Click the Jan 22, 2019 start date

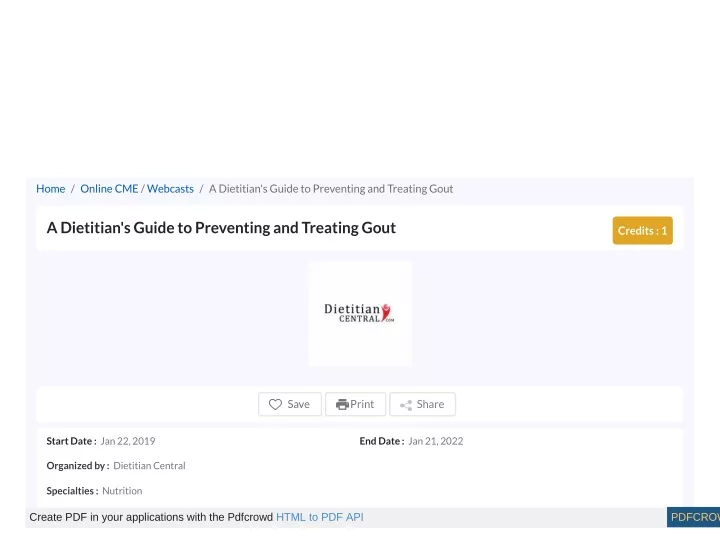[128, 441]
